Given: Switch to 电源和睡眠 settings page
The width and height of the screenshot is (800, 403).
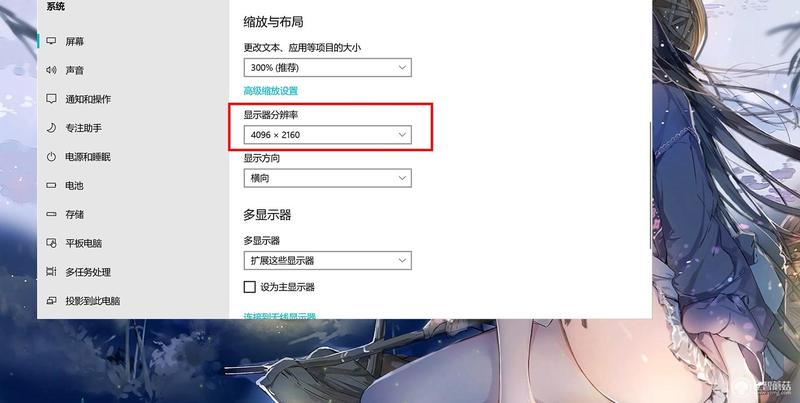Looking at the screenshot, I should click(88, 157).
